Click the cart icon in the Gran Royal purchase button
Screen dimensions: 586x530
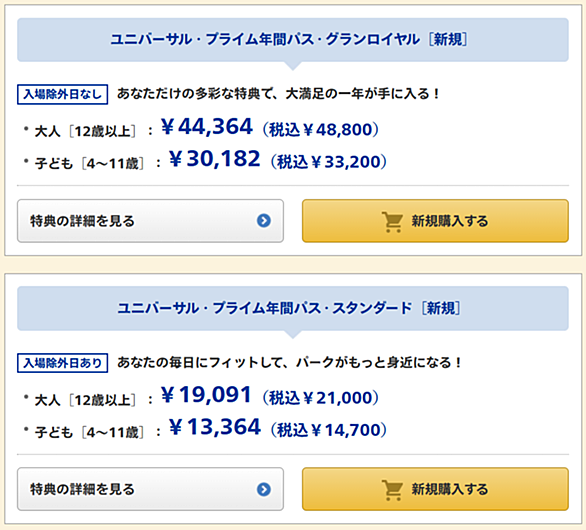392,222
